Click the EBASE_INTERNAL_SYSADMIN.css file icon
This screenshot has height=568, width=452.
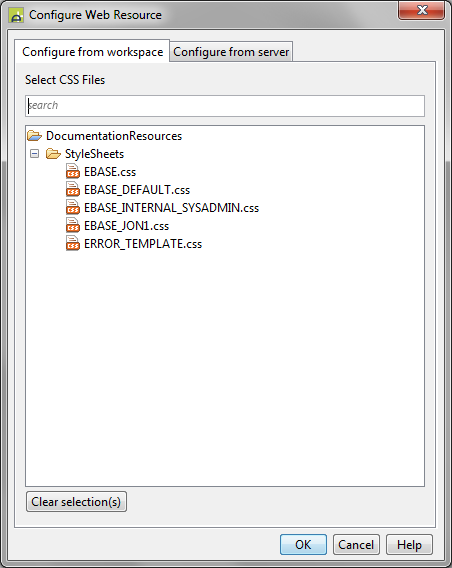click(72, 207)
